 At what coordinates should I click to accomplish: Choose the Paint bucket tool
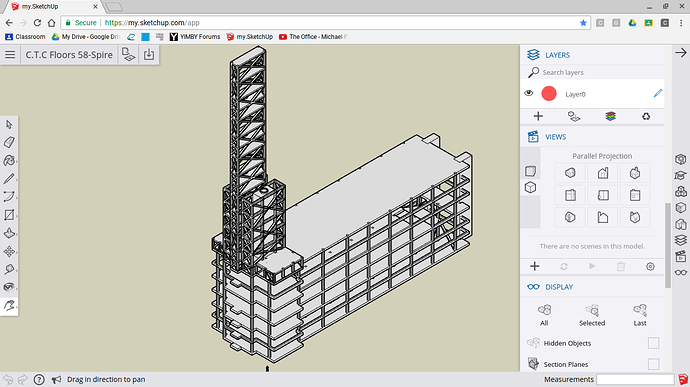pyautogui.click(x=9, y=161)
